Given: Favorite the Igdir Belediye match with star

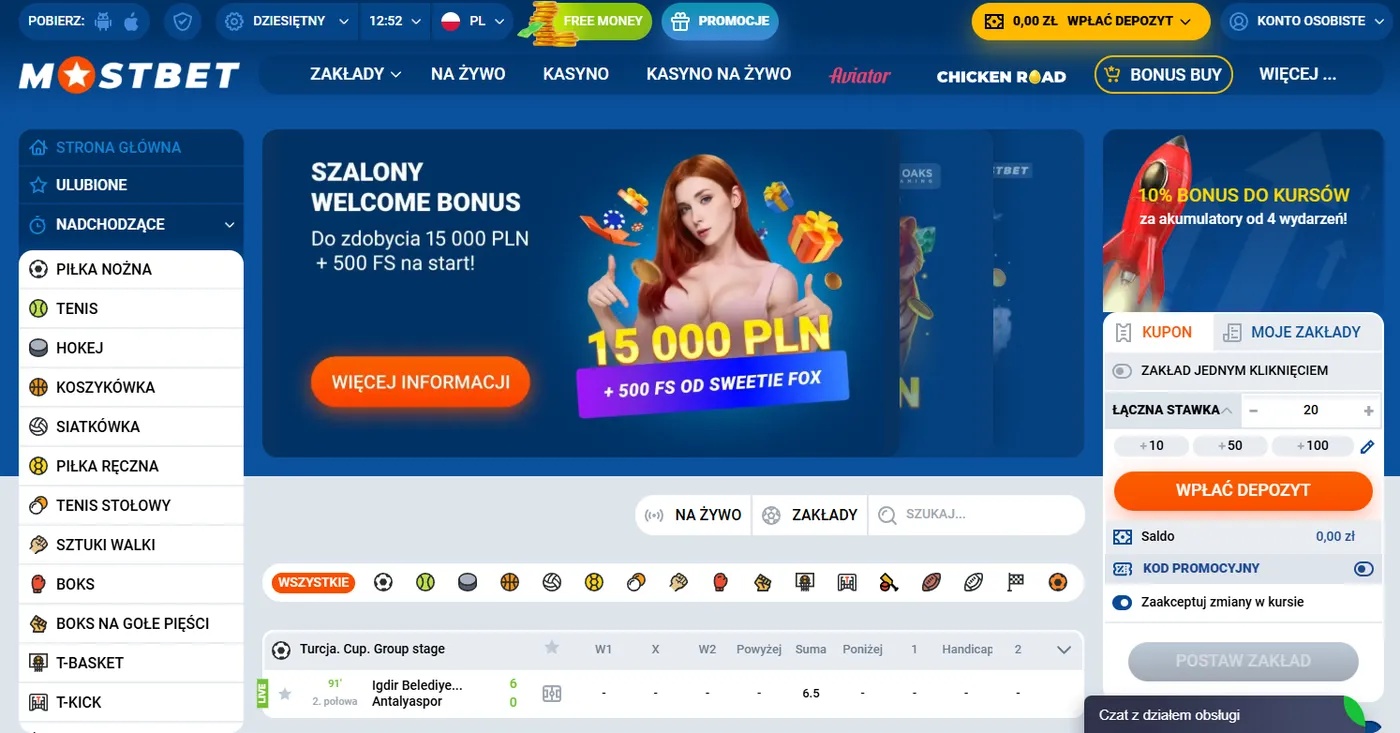Looking at the screenshot, I should click(x=285, y=693).
